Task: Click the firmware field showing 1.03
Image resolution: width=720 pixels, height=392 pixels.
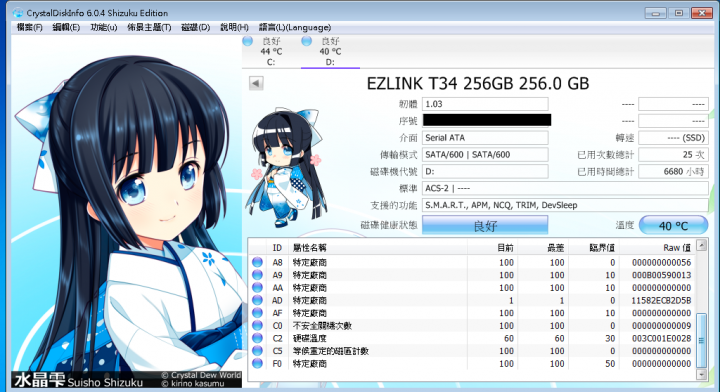Action: [485, 104]
